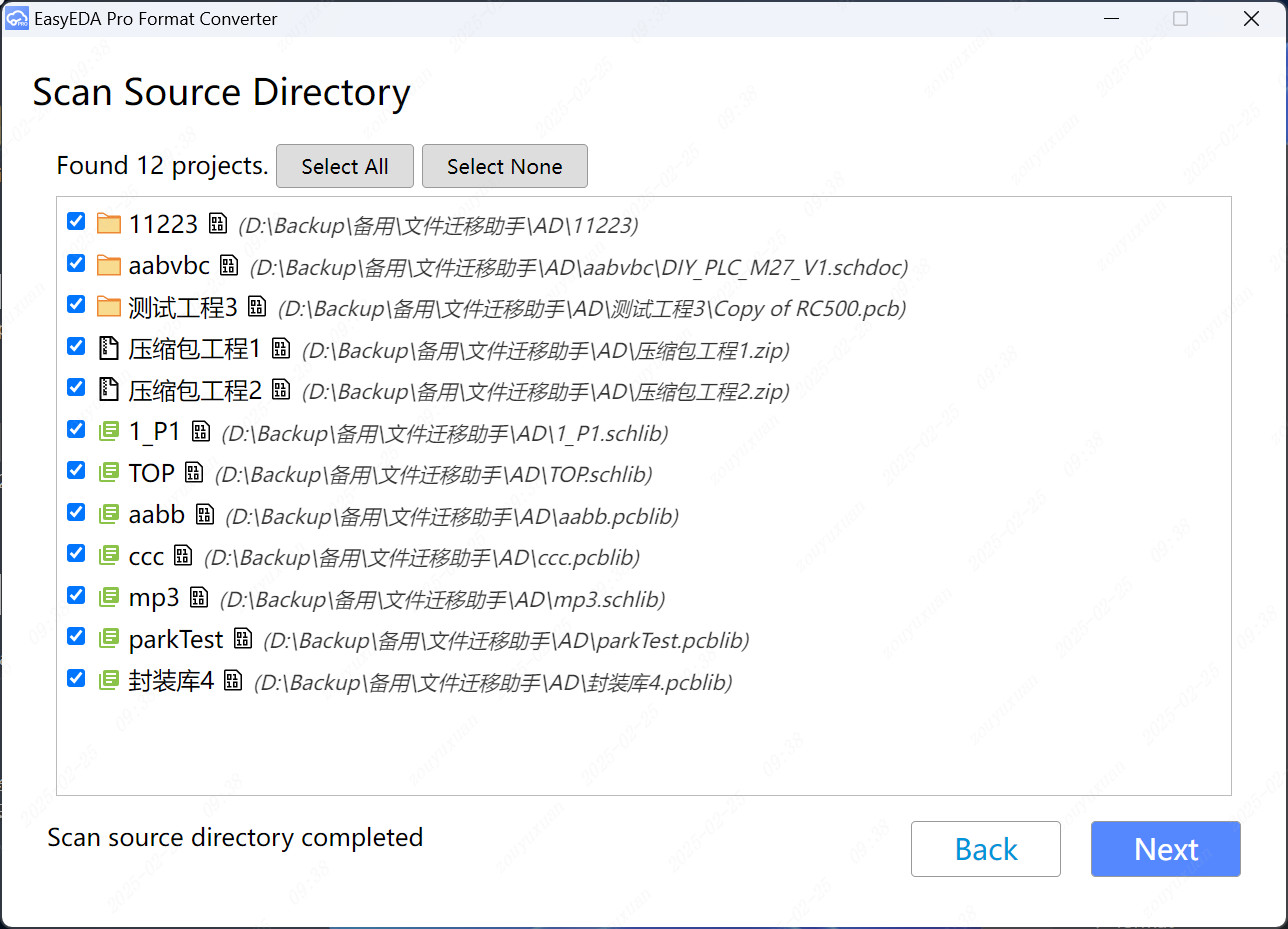The width and height of the screenshot is (1288, 929).
Task: Click the folder icon beside aabvbc
Action: pos(109,265)
